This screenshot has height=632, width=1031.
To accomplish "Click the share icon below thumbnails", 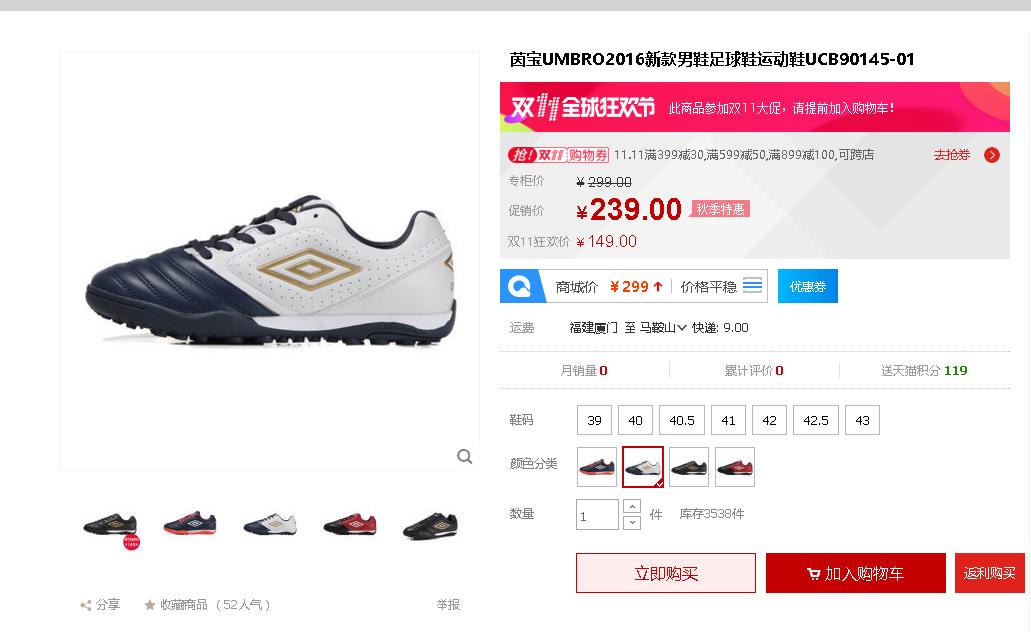I will pos(85,605).
